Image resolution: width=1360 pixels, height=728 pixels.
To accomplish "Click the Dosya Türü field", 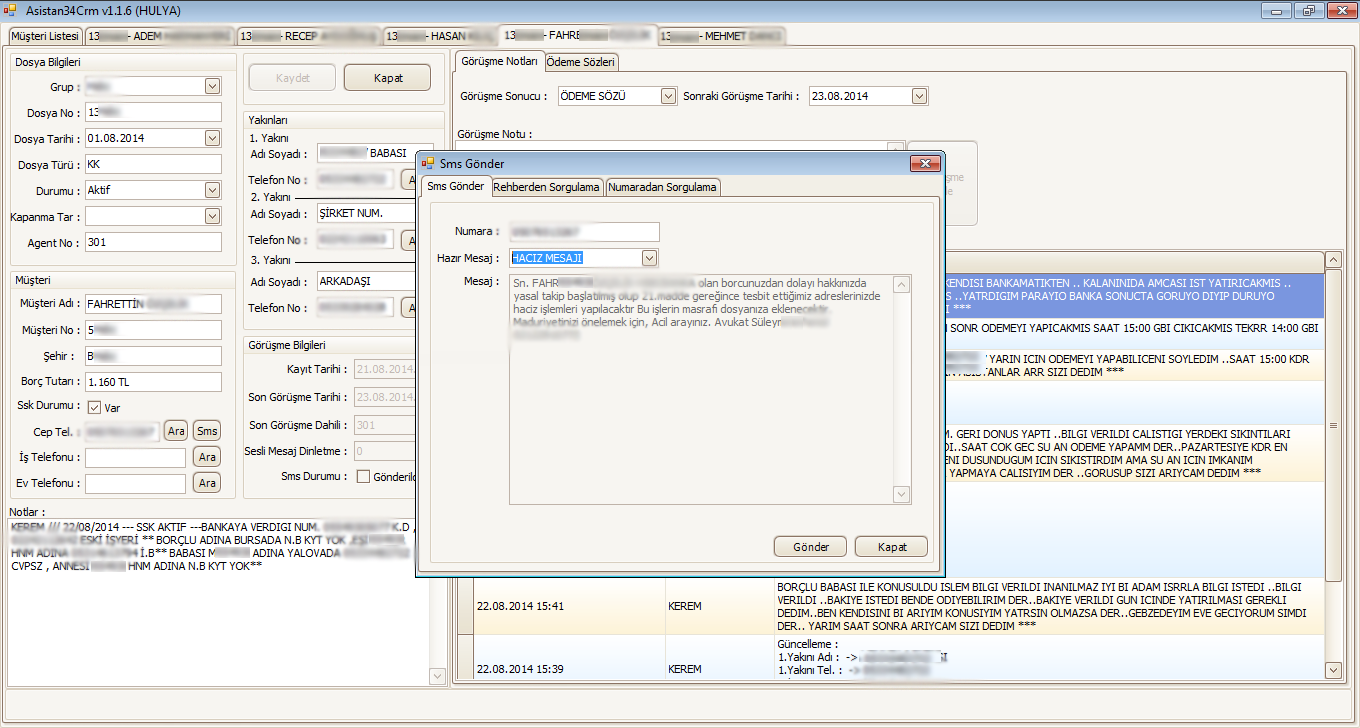I will coord(153,164).
